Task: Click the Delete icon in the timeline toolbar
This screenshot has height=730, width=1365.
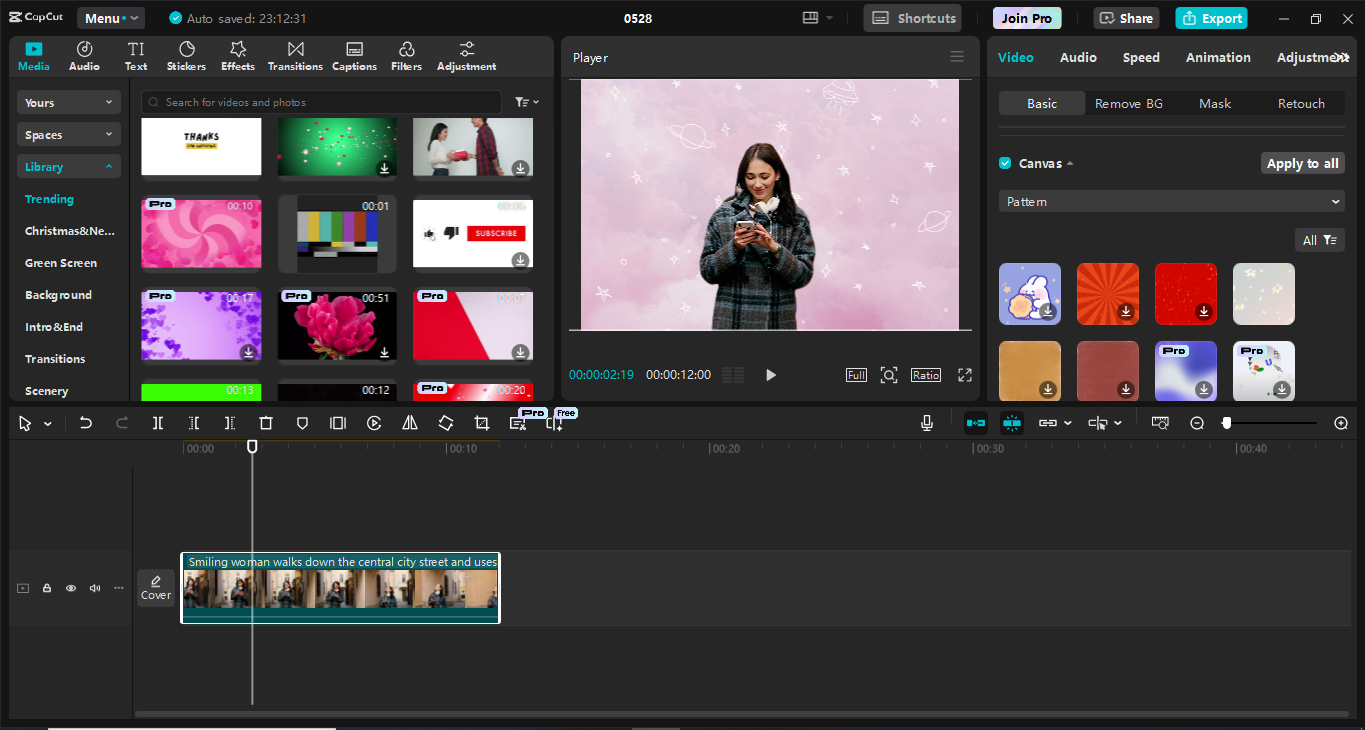Action: coord(265,422)
